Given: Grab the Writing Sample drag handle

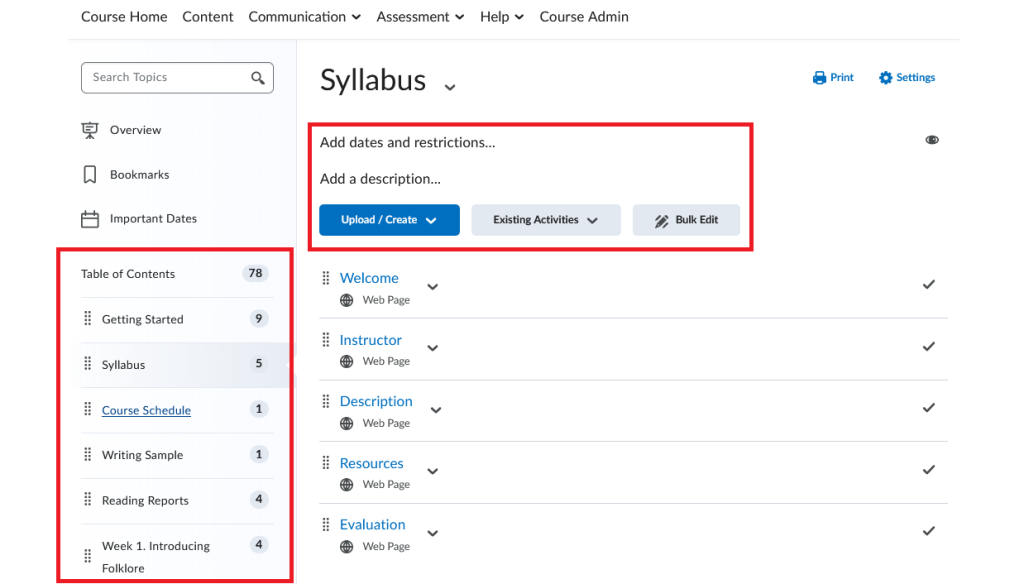Looking at the screenshot, I should pyautogui.click(x=88, y=455).
